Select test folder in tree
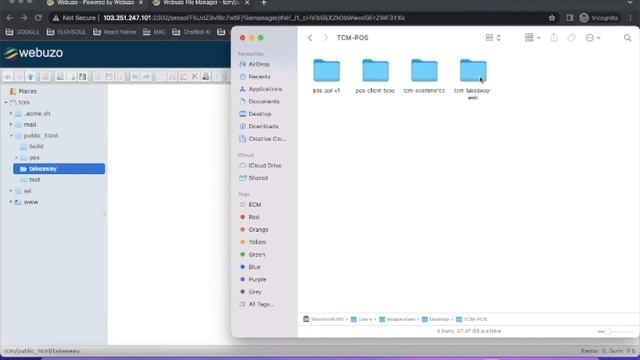Image resolution: width=640 pixels, height=360 pixels. point(31,180)
